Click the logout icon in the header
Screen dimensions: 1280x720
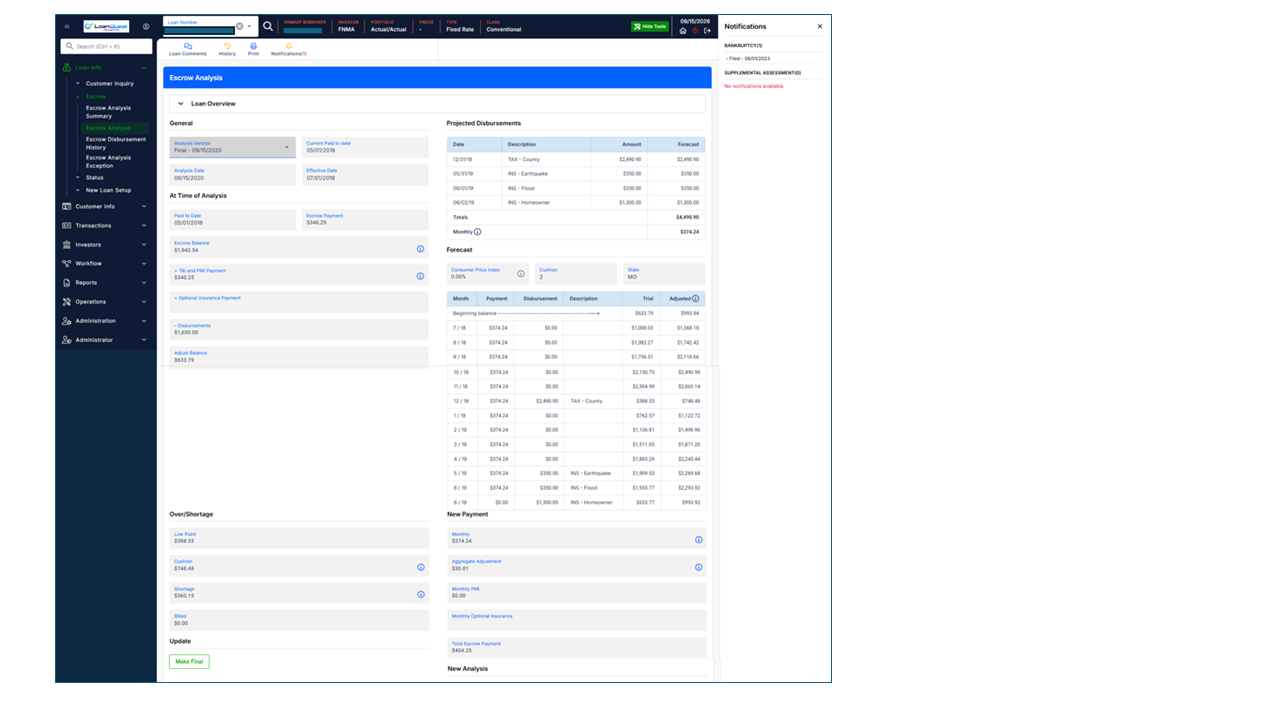point(707,31)
